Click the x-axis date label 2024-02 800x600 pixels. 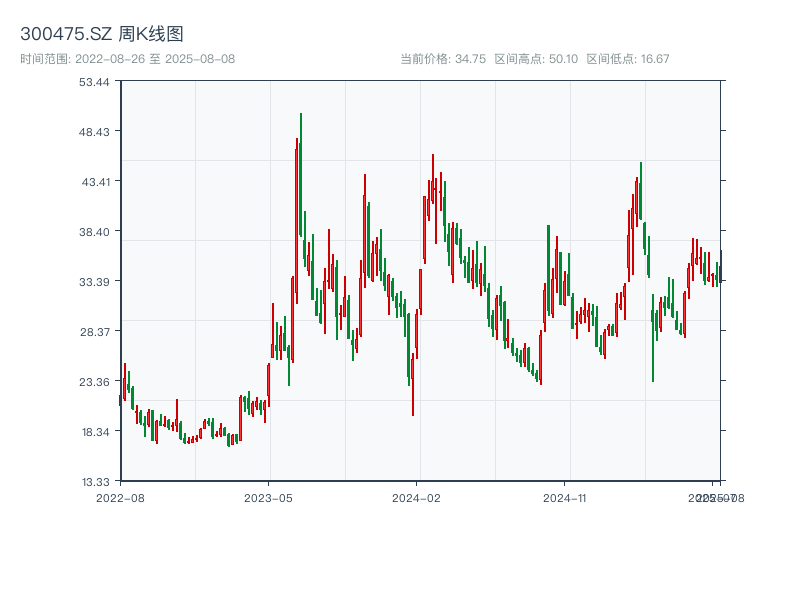click(416, 498)
